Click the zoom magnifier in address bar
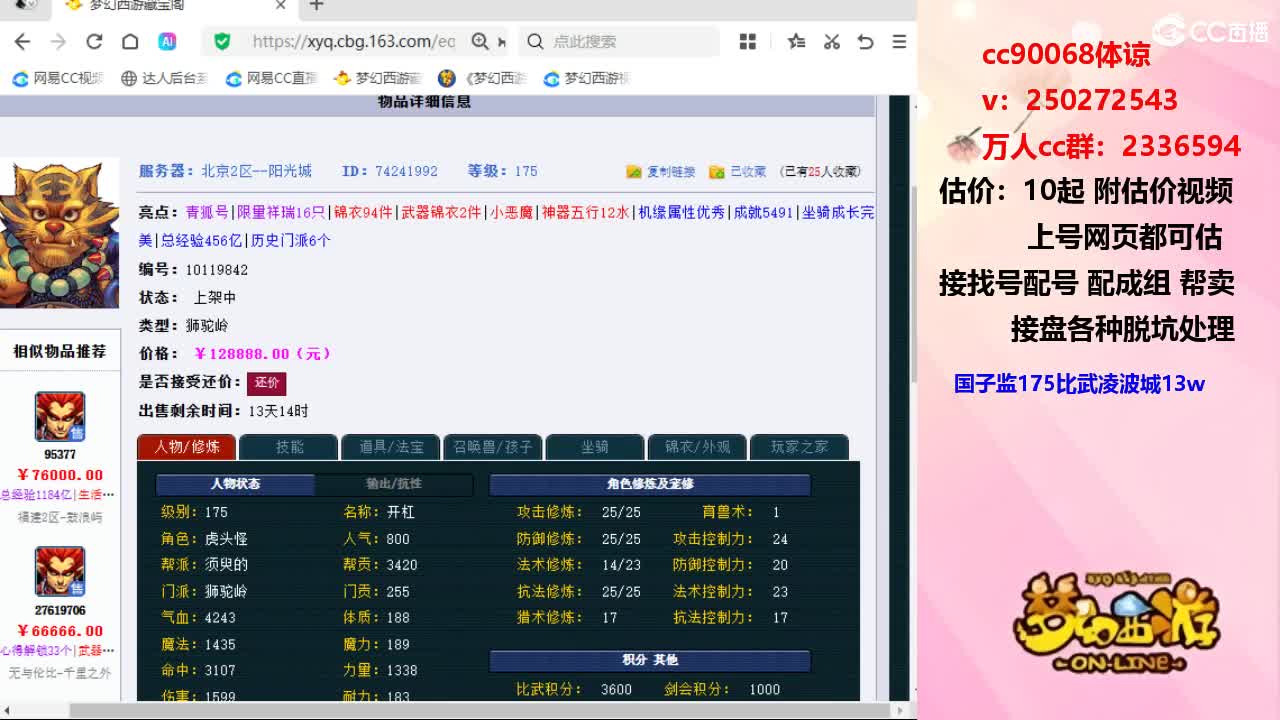The height and width of the screenshot is (720, 1280). 480,41
